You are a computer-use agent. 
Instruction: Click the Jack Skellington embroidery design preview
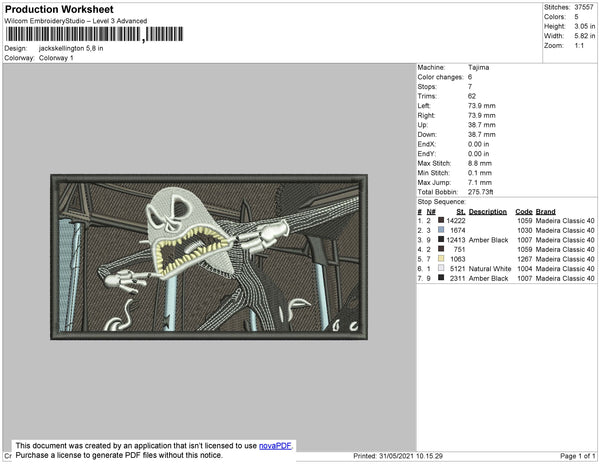point(209,257)
